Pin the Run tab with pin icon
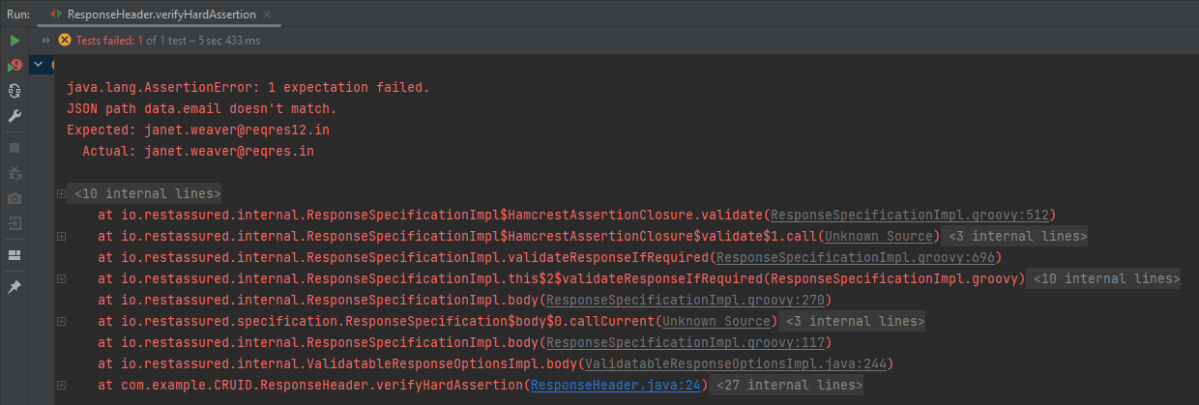The width and height of the screenshot is (1199, 405). pyautogui.click(x=15, y=287)
